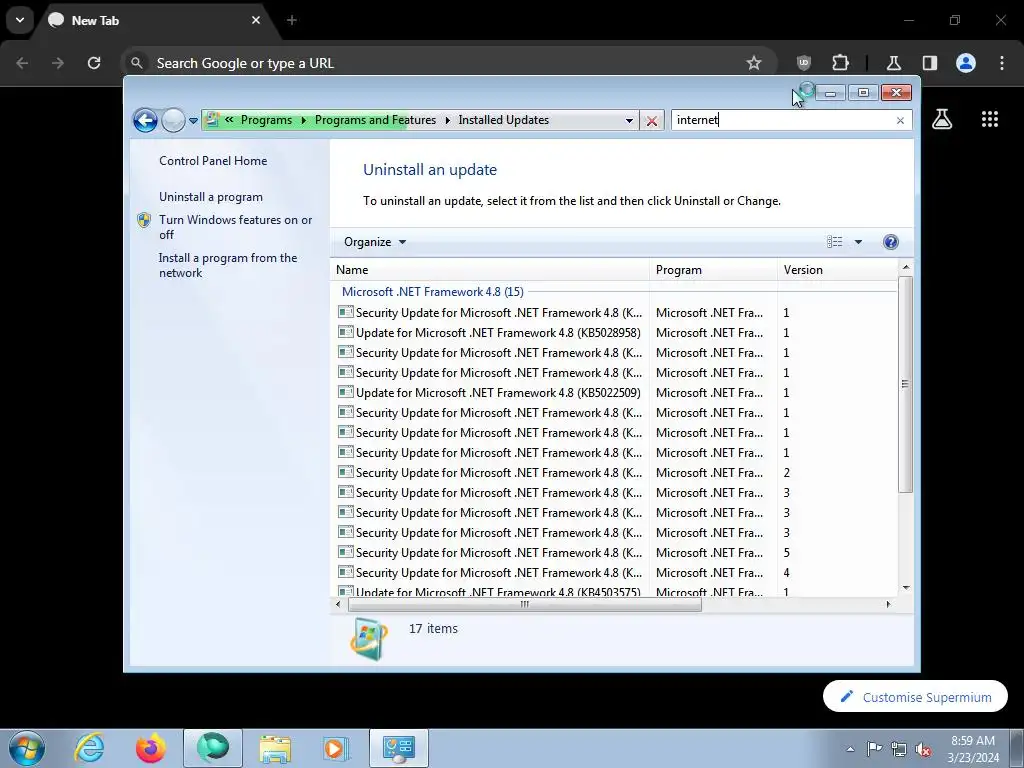The image size is (1024, 768).
Task: Open Control Panel Home
Action: pos(213,161)
